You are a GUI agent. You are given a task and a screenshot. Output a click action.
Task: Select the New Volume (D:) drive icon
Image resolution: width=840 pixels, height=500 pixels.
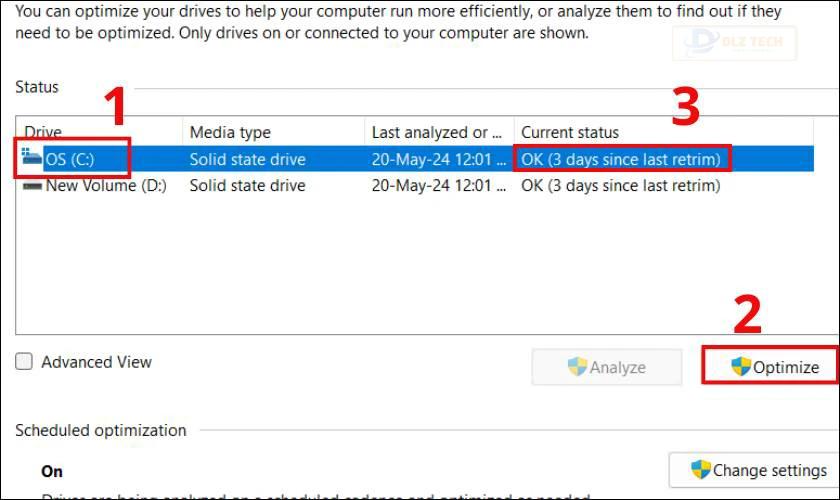click(x=32, y=186)
